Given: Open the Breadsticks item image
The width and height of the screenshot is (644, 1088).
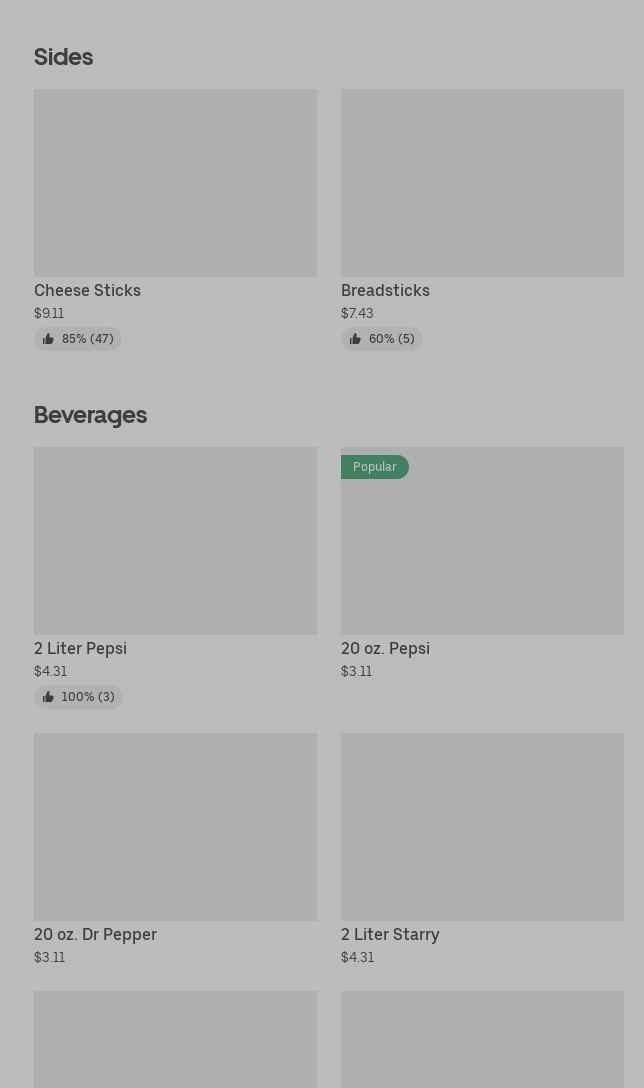Looking at the screenshot, I should click(x=482, y=182).
